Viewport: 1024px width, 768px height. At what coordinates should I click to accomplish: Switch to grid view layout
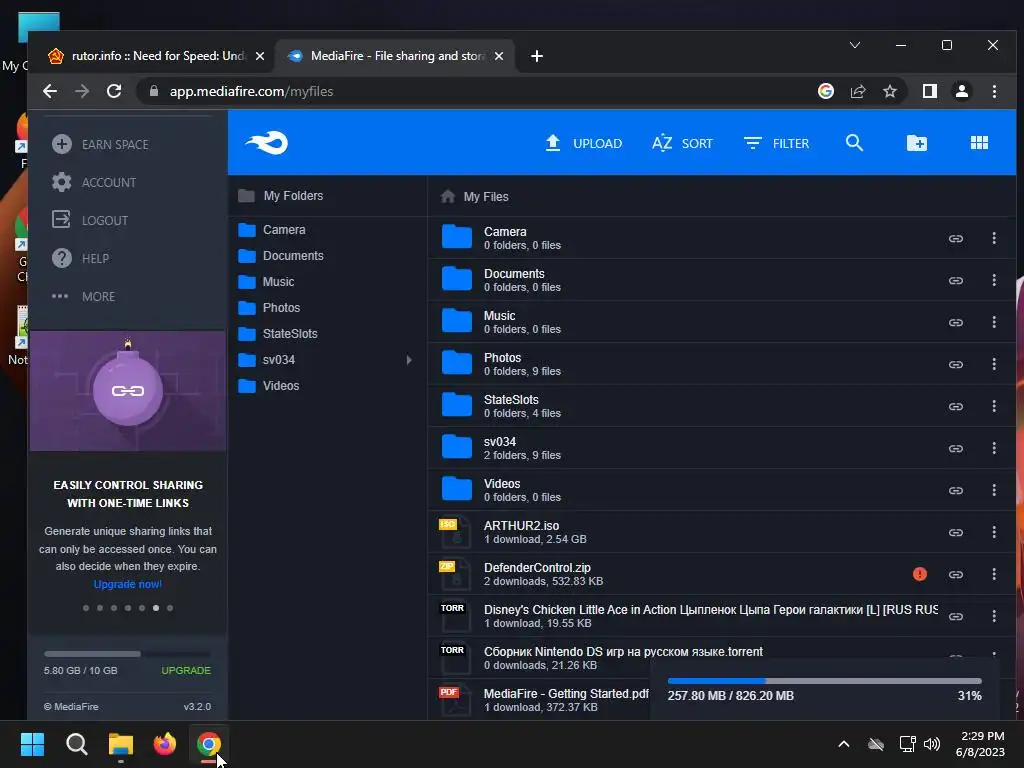979,142
